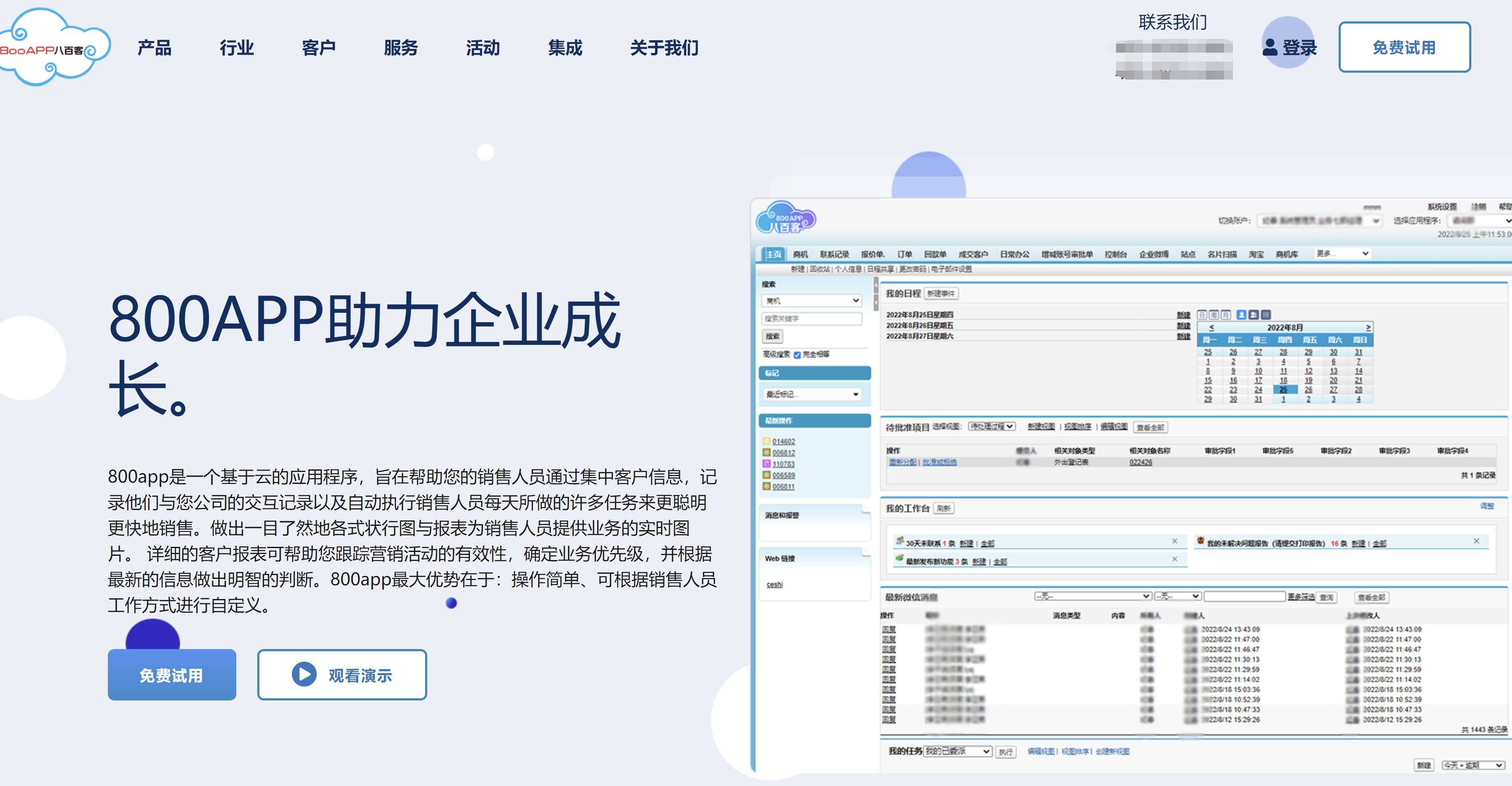
Task: Click the ceshi web link
Action: point(774,584)
